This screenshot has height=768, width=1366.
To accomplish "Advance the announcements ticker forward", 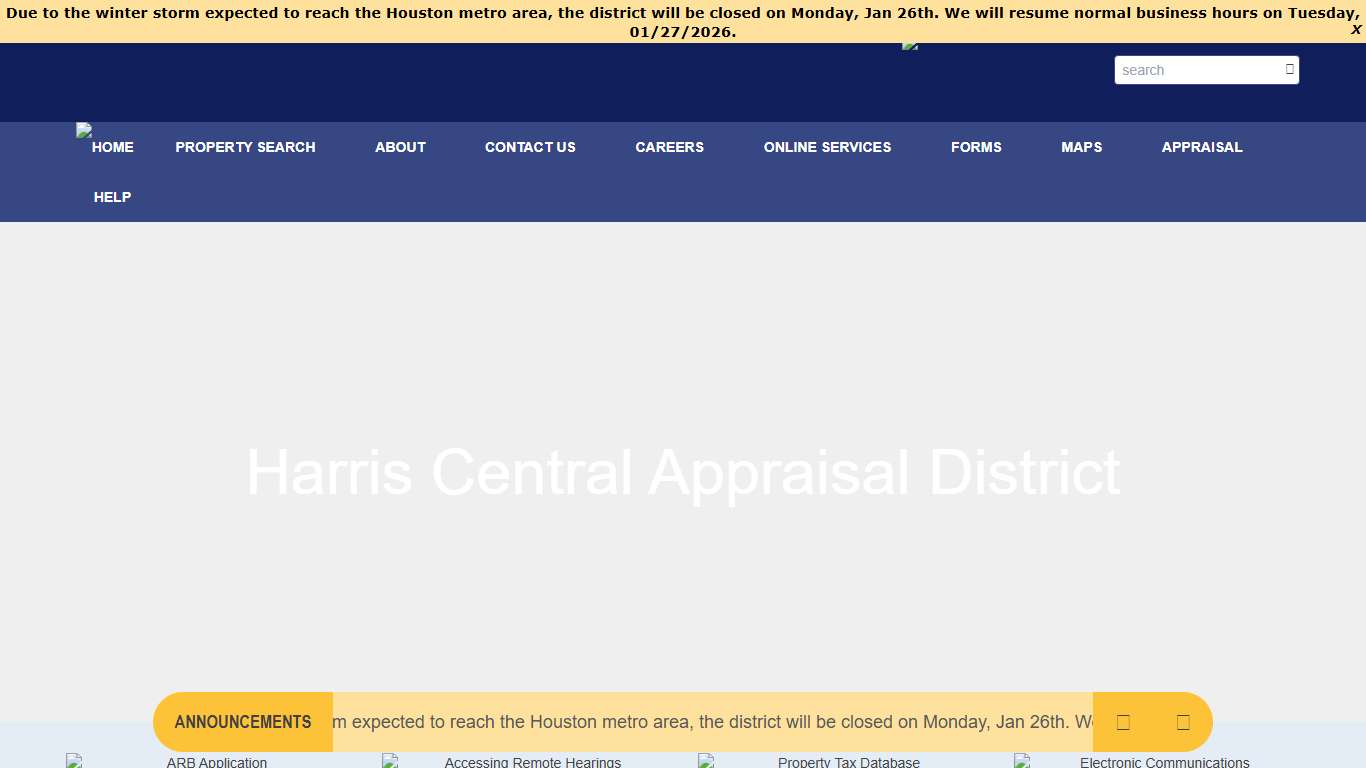I will (1182, 721).
